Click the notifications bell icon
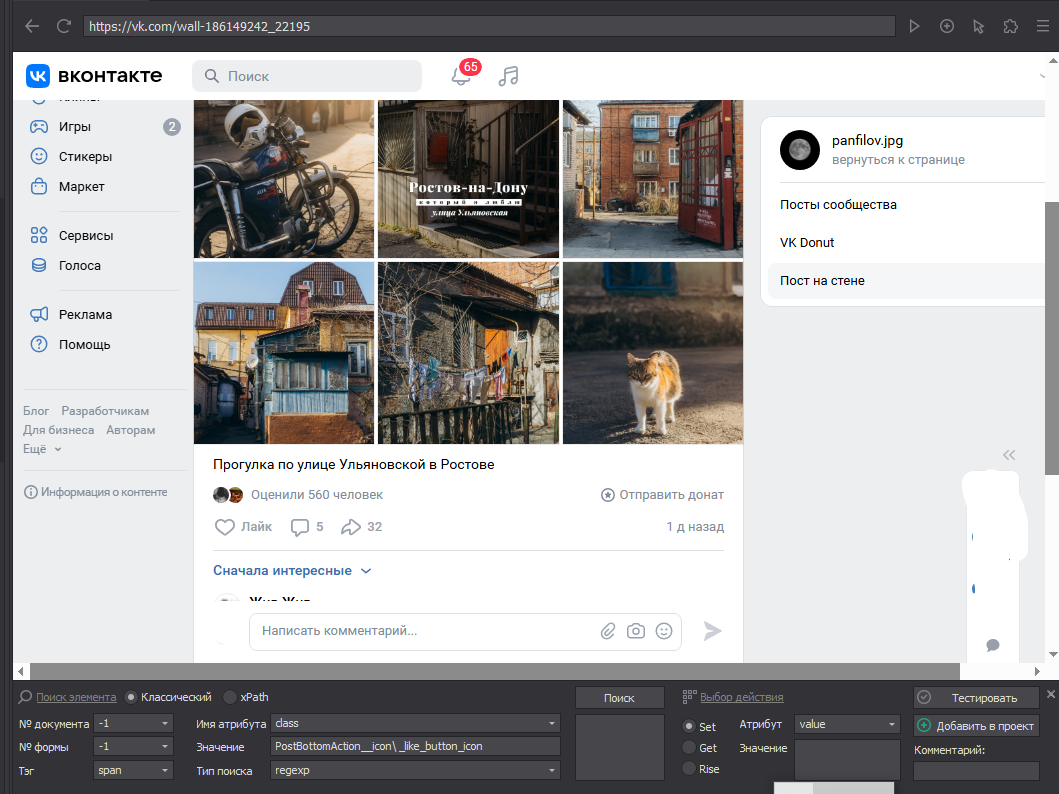This screenshot has width=1059, height=794. [x=460, y=77]
